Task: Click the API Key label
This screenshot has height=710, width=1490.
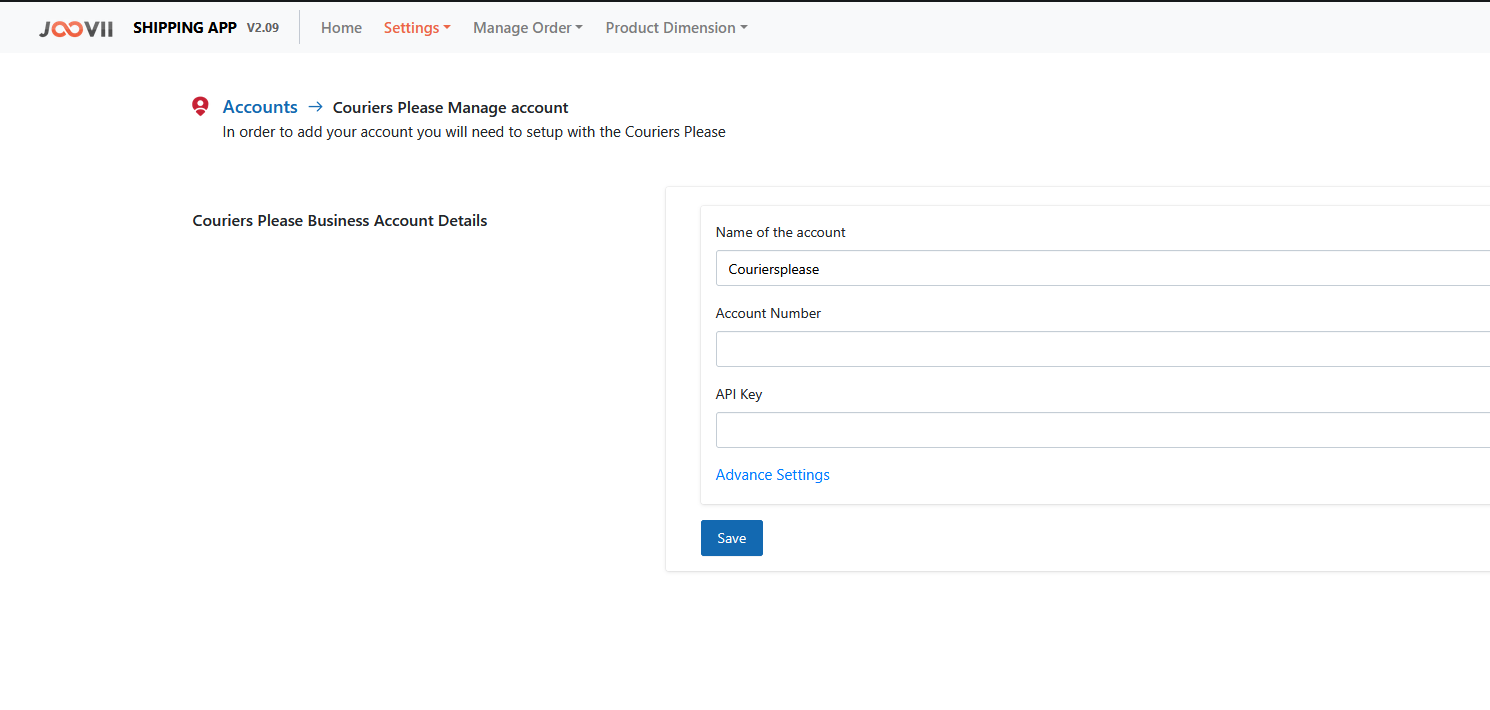Action: (x=739, y=394)
